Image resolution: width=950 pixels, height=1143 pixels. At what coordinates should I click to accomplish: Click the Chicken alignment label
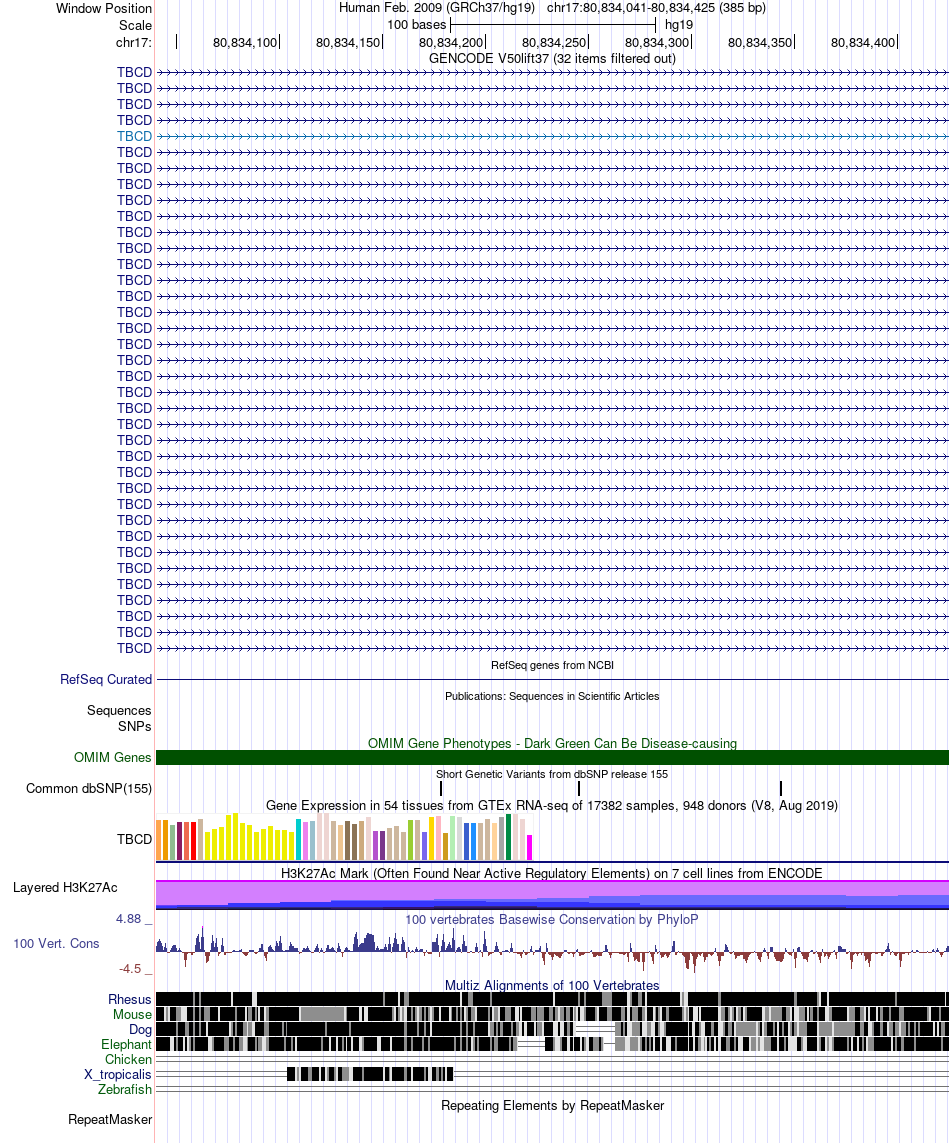pos(128,1059)
